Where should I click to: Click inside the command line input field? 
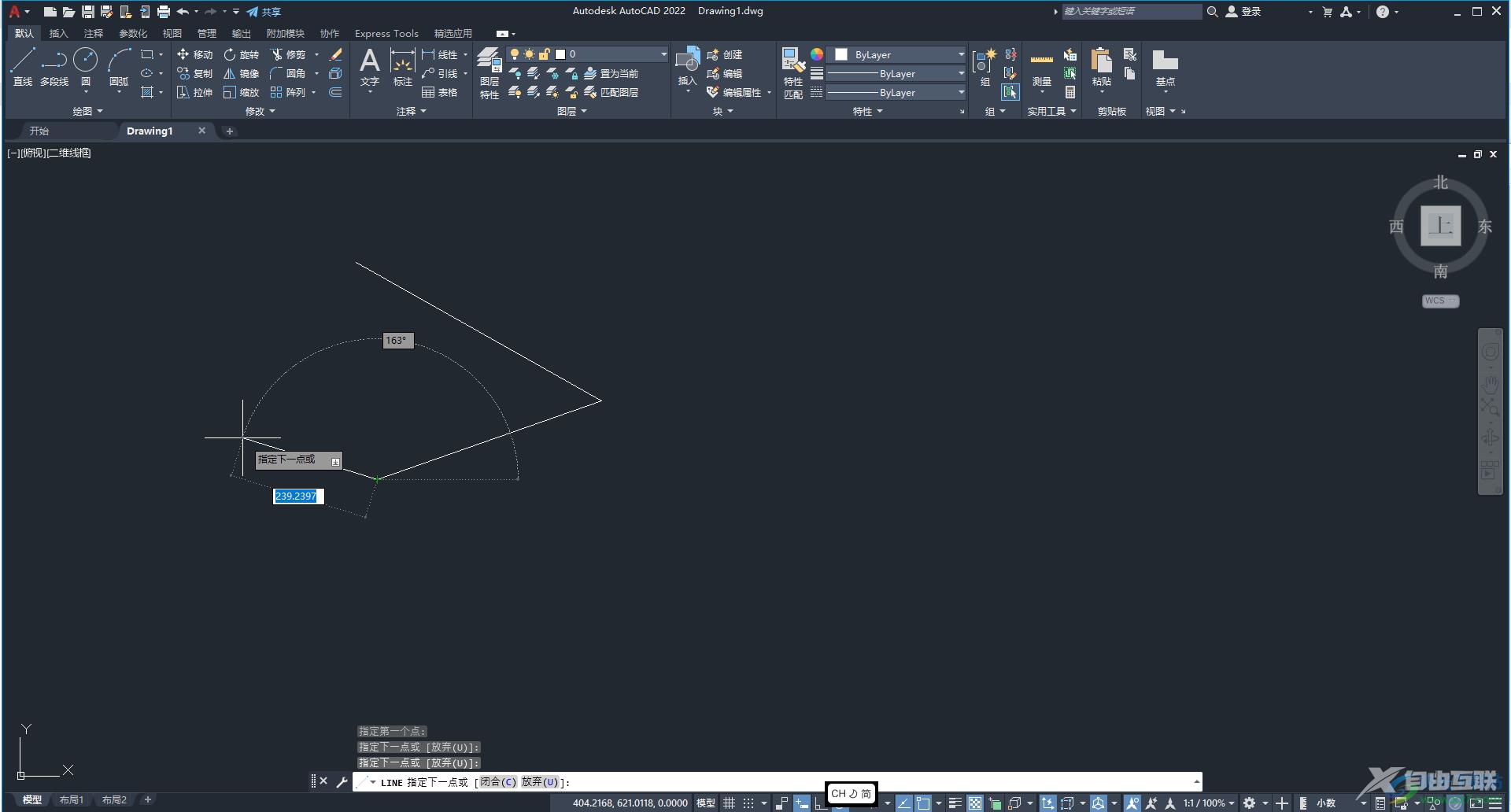708,782
